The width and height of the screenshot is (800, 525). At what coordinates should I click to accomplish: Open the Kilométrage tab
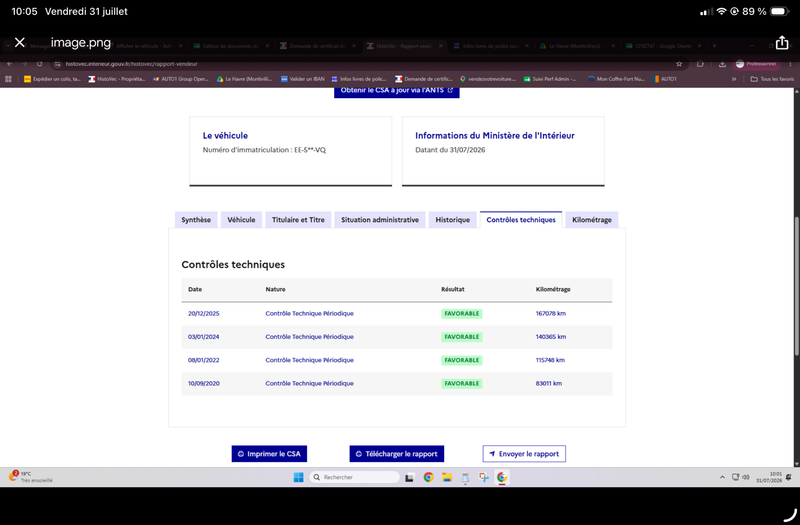(592, 220)
